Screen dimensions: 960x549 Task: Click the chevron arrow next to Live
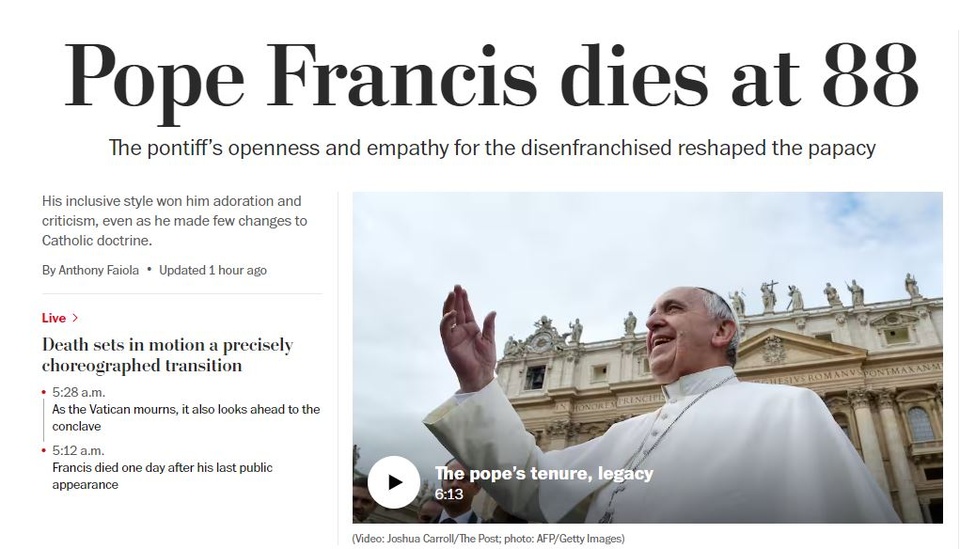coord(75,318)
